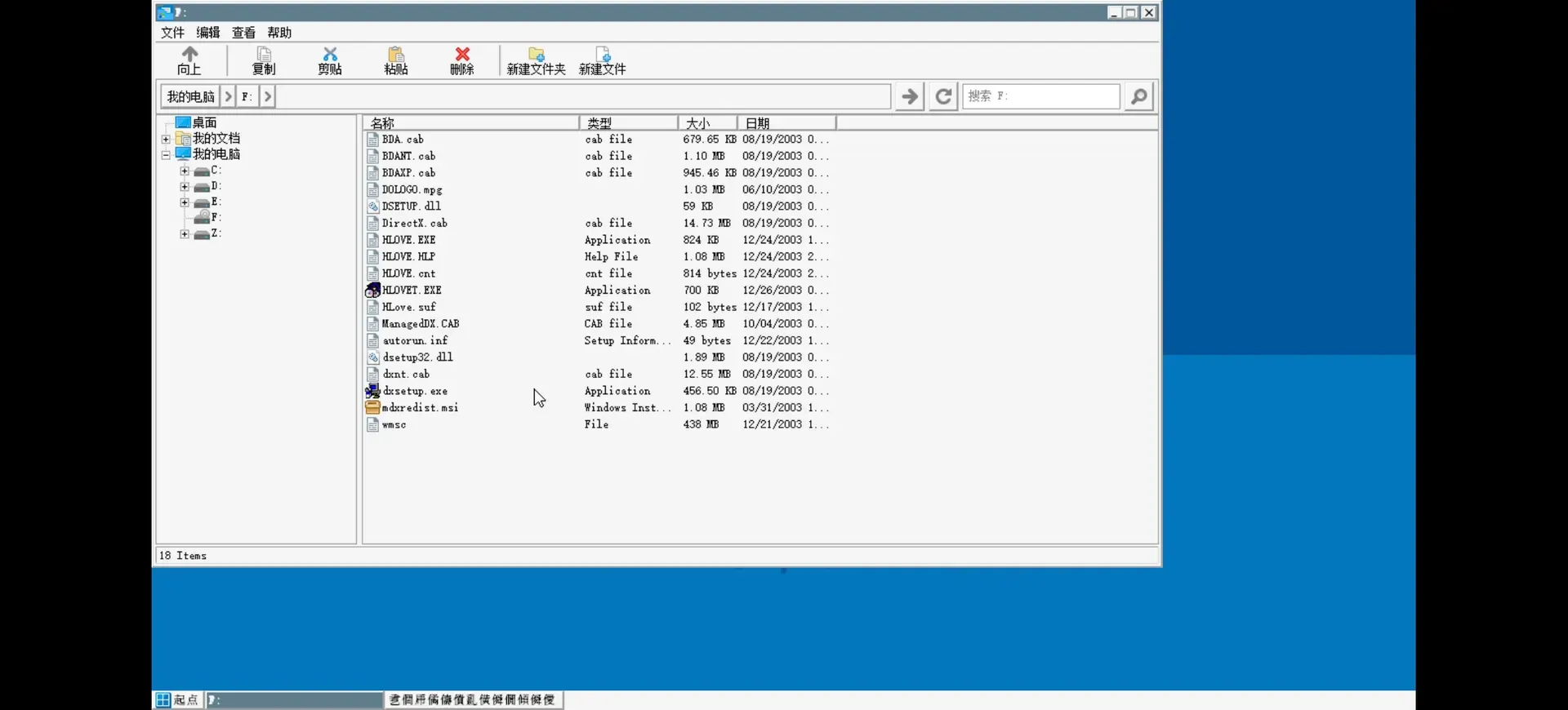Click the Refresh button
The width and height of the screenshot is (1568, 710).
pyautogui.click(x=943, y=96)
